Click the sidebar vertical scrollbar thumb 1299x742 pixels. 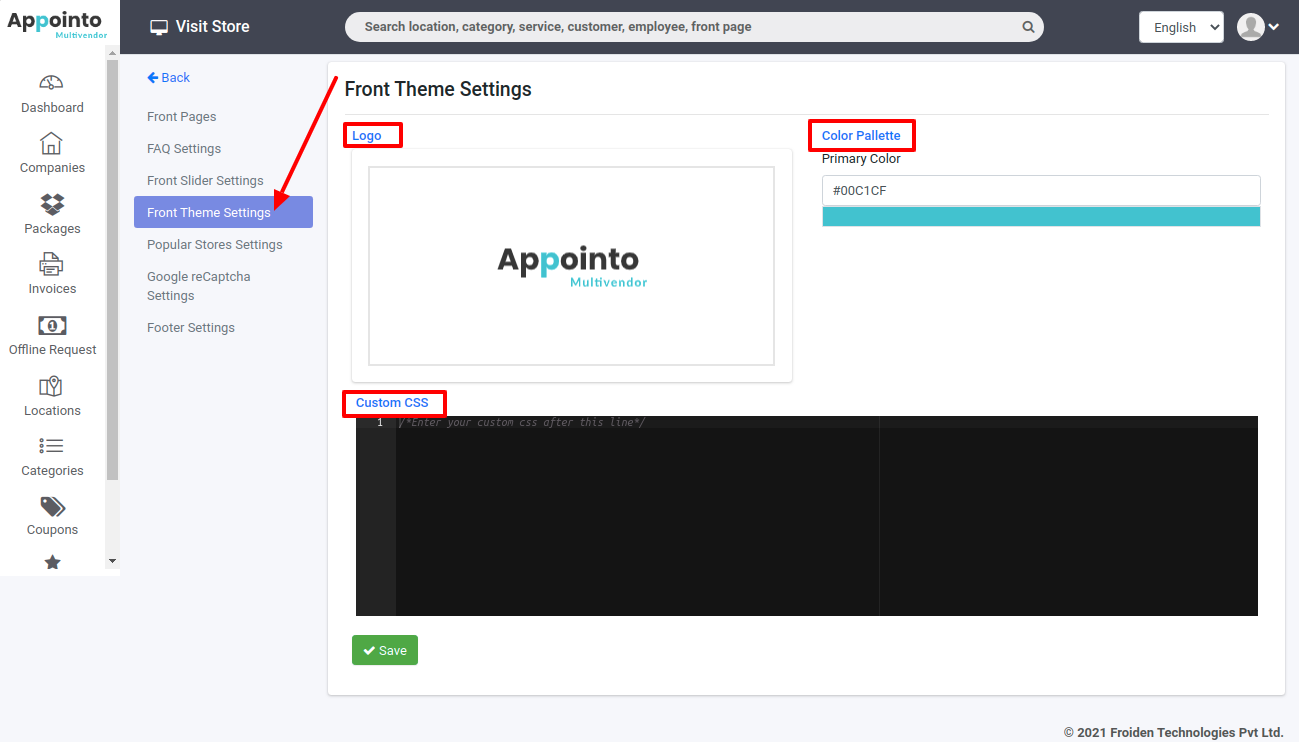(x=112, y=270)
